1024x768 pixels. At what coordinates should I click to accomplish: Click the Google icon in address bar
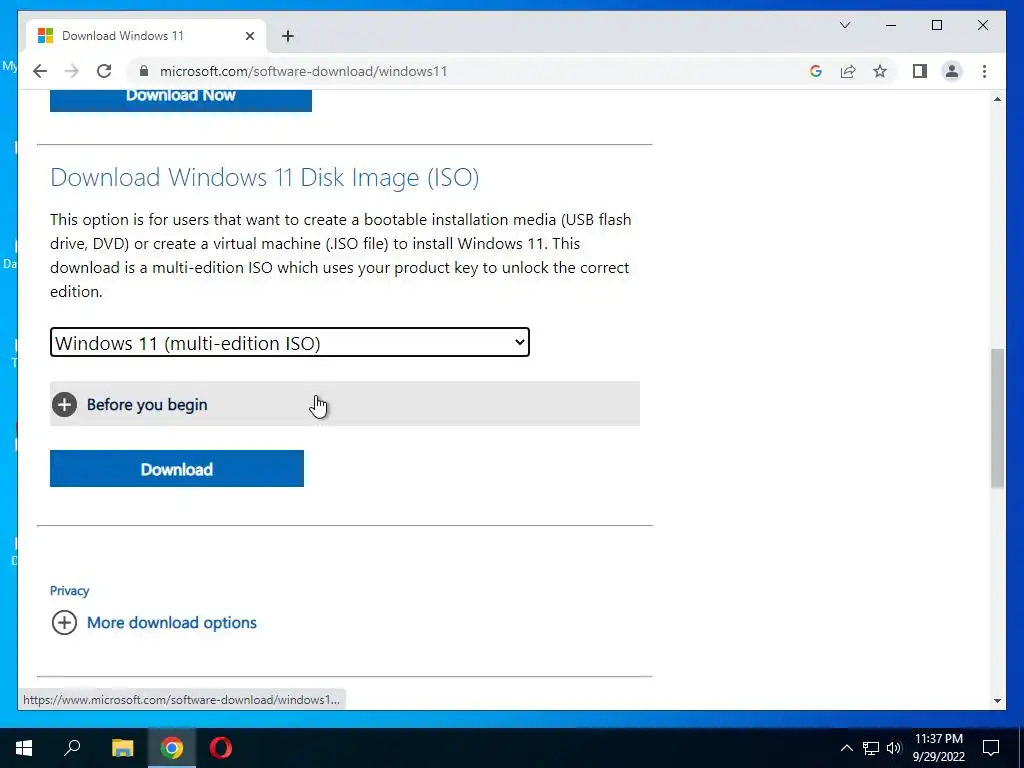coord(816,71)
